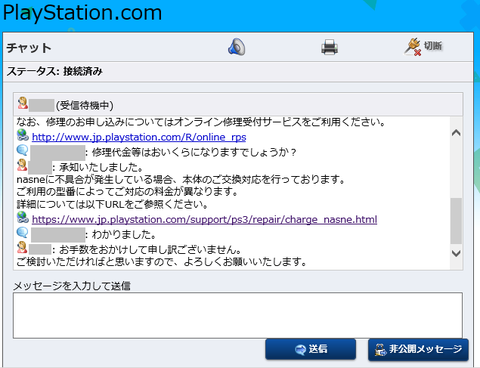Click the message input text box
This screenshot has height=368, width=480.
(x=238, y=315)
